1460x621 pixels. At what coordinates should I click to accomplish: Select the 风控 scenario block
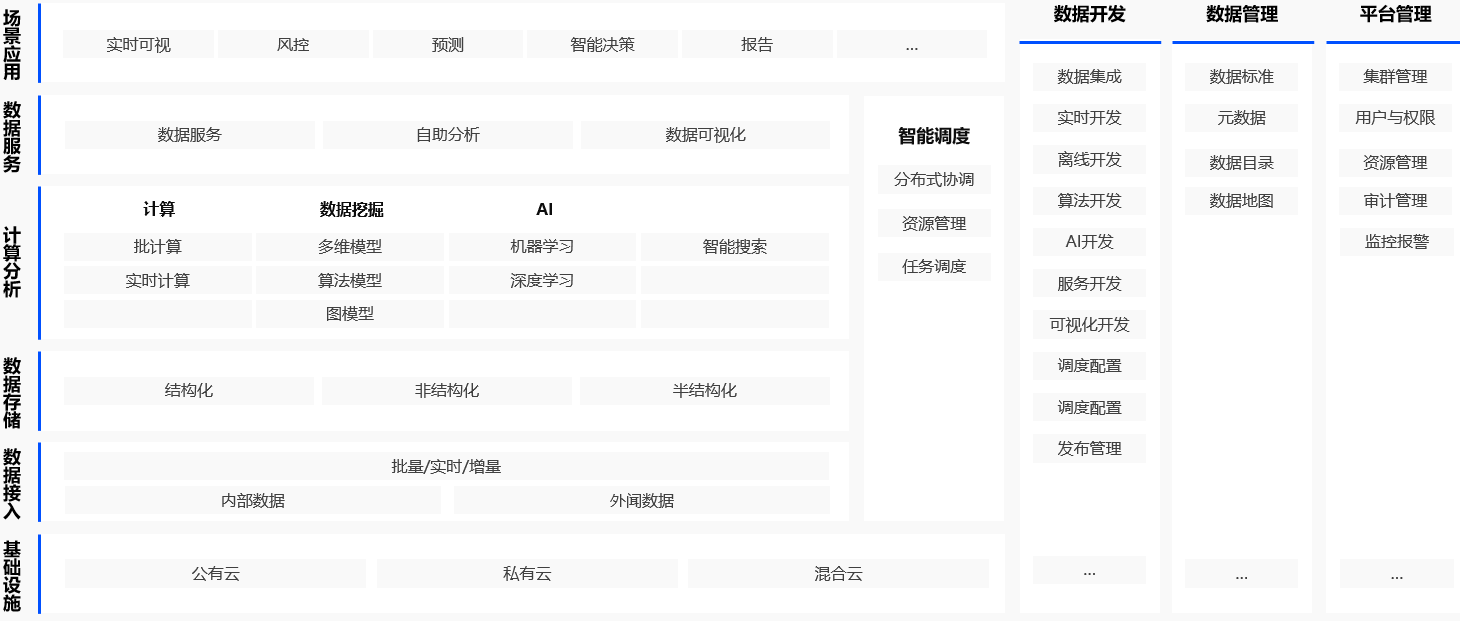point(293,44)
